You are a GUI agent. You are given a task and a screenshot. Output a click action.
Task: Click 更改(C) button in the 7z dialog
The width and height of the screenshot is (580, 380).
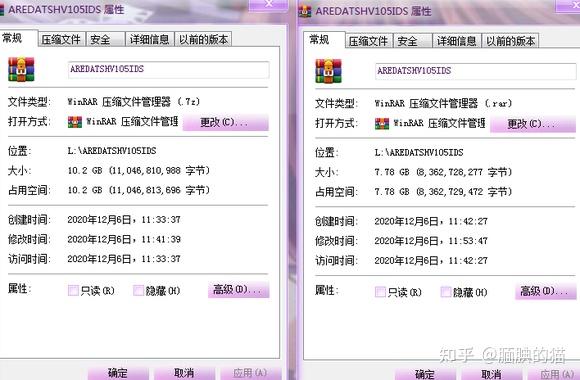pyautogui.click(x=226, y=122)
